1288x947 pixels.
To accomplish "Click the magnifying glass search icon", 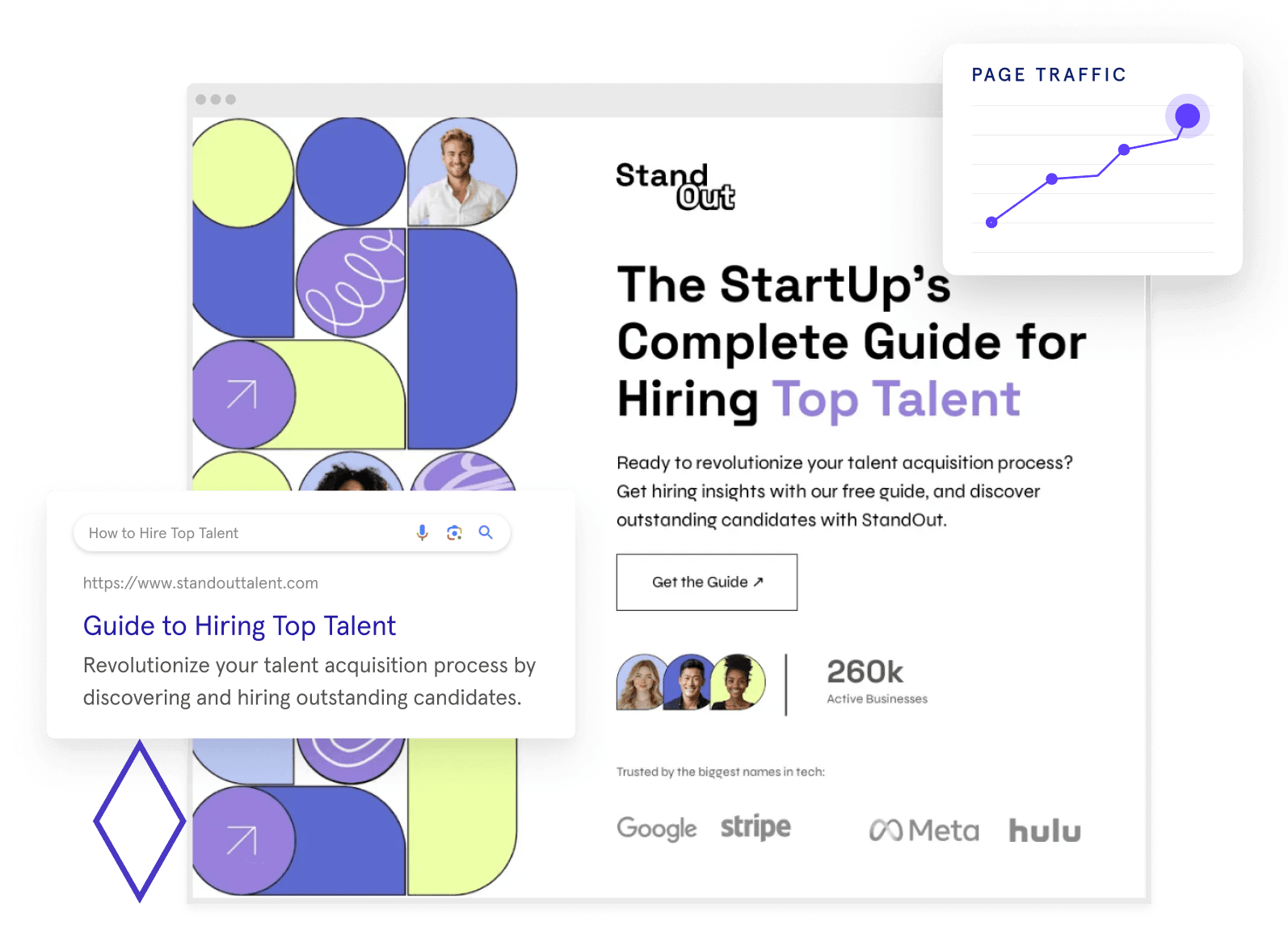I will (x=486, y=532).
